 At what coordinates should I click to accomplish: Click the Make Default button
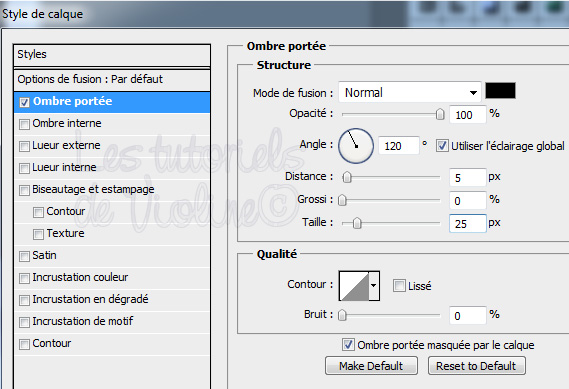click(371, 366)
